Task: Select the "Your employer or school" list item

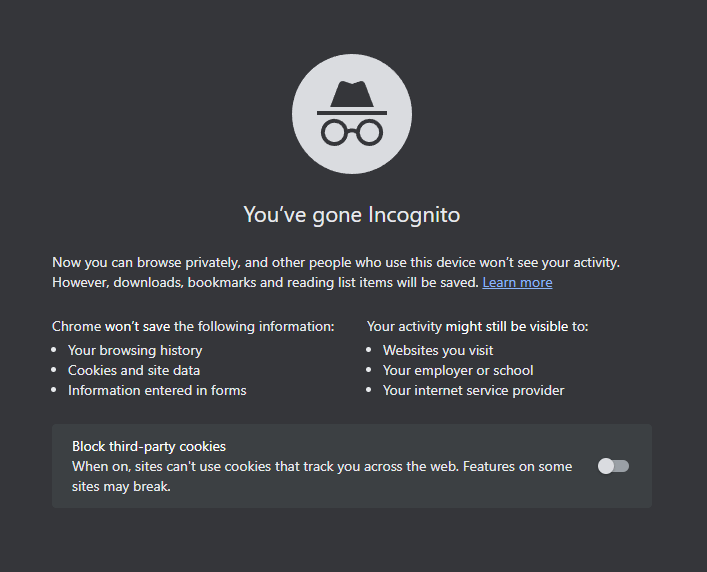Action: (x=458, y=370)
